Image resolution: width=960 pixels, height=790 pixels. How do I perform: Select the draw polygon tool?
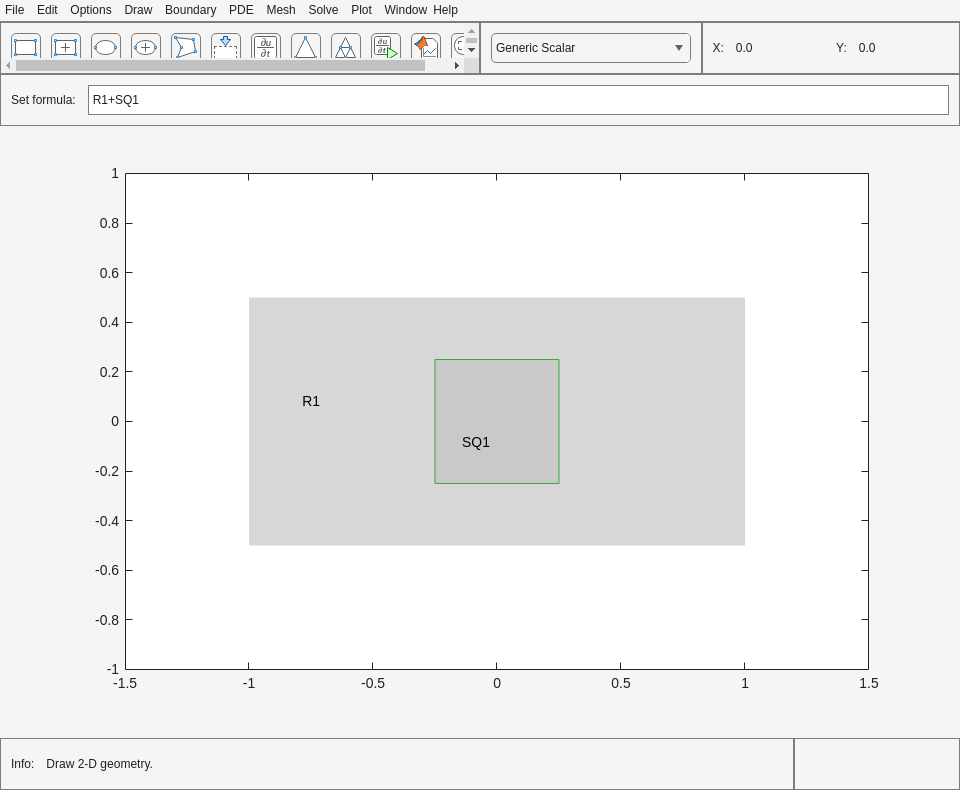[186, 47]
